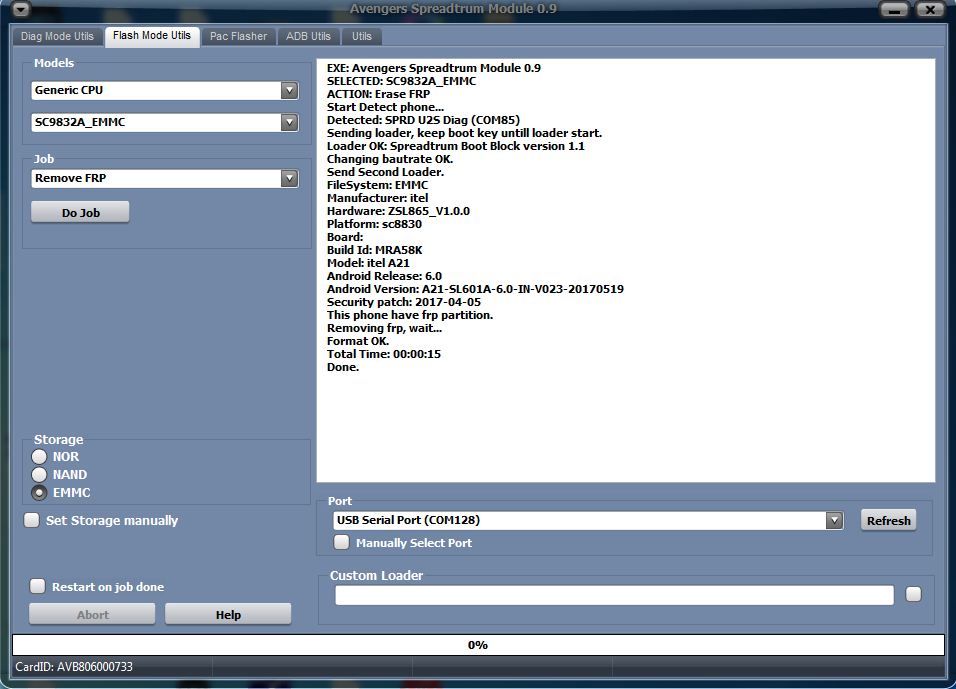Click the 'Done.' log line
The height and width of the screenshot is (689, 956).
point(343,367)
